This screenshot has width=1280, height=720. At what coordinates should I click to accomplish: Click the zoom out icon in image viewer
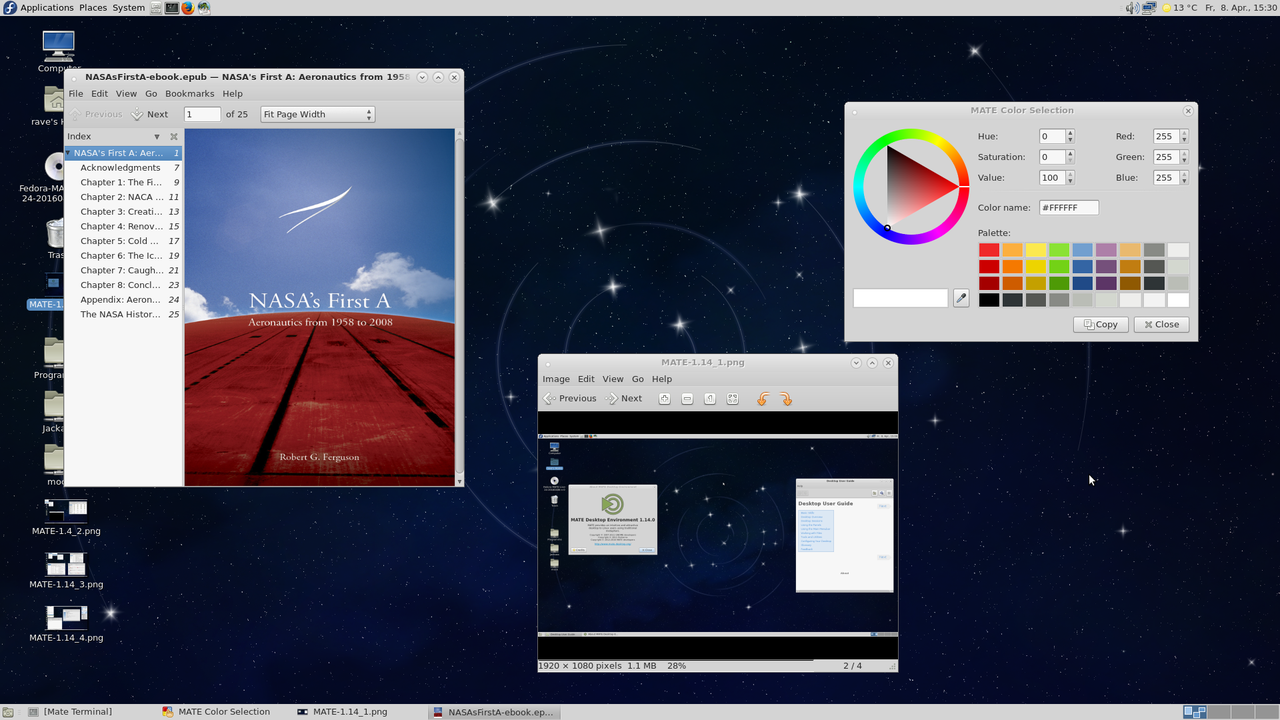click(x=687, y=399)
